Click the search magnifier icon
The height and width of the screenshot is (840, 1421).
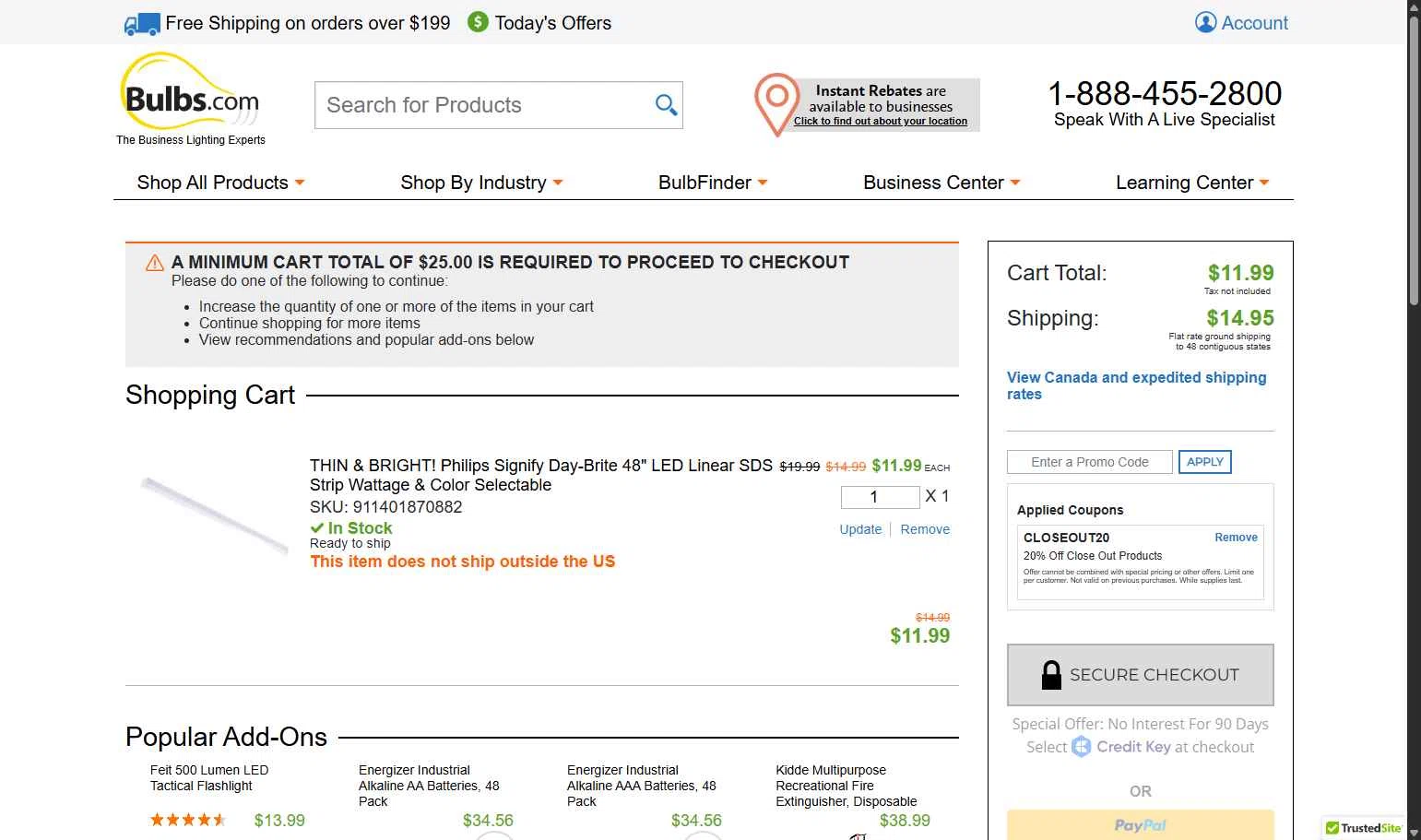(666, 105)
